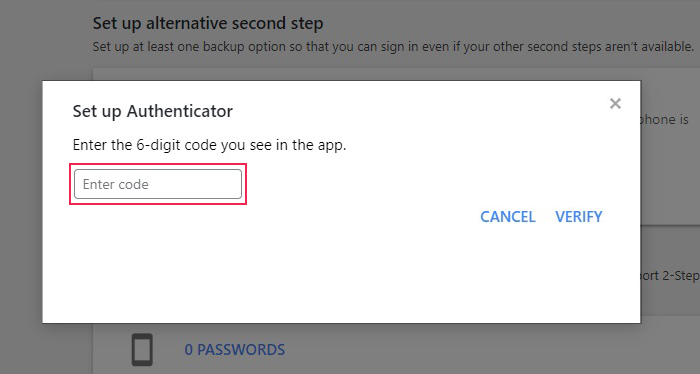Click the partially hidden "phone is" text
Image resolution: width=700 pixels, height=374 pixels.
pyautogui.click(x=665, y=120)
